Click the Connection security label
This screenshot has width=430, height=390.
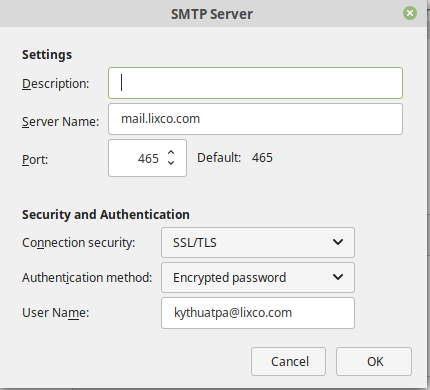coord(79,243)
